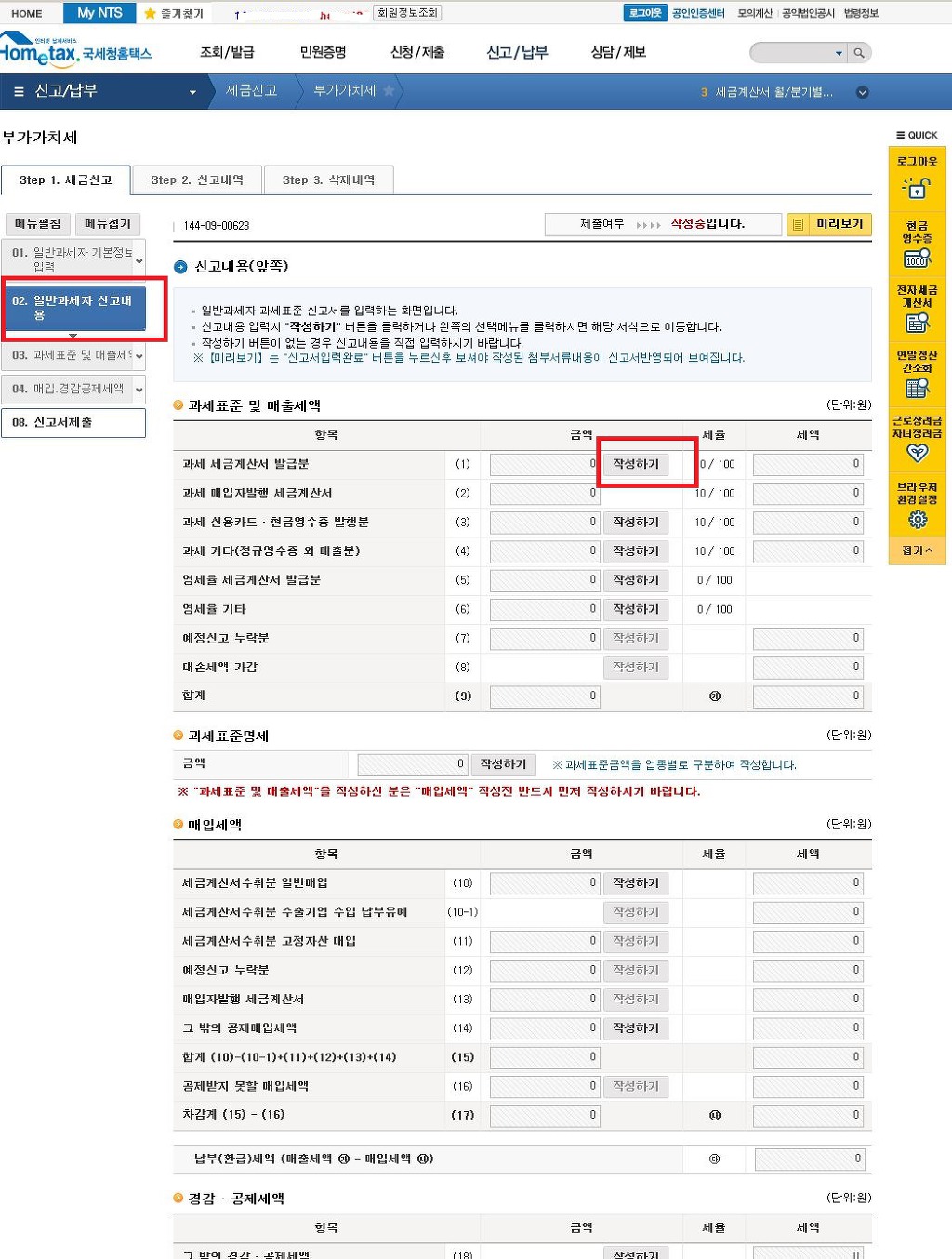Click the HOME tab

27,13
